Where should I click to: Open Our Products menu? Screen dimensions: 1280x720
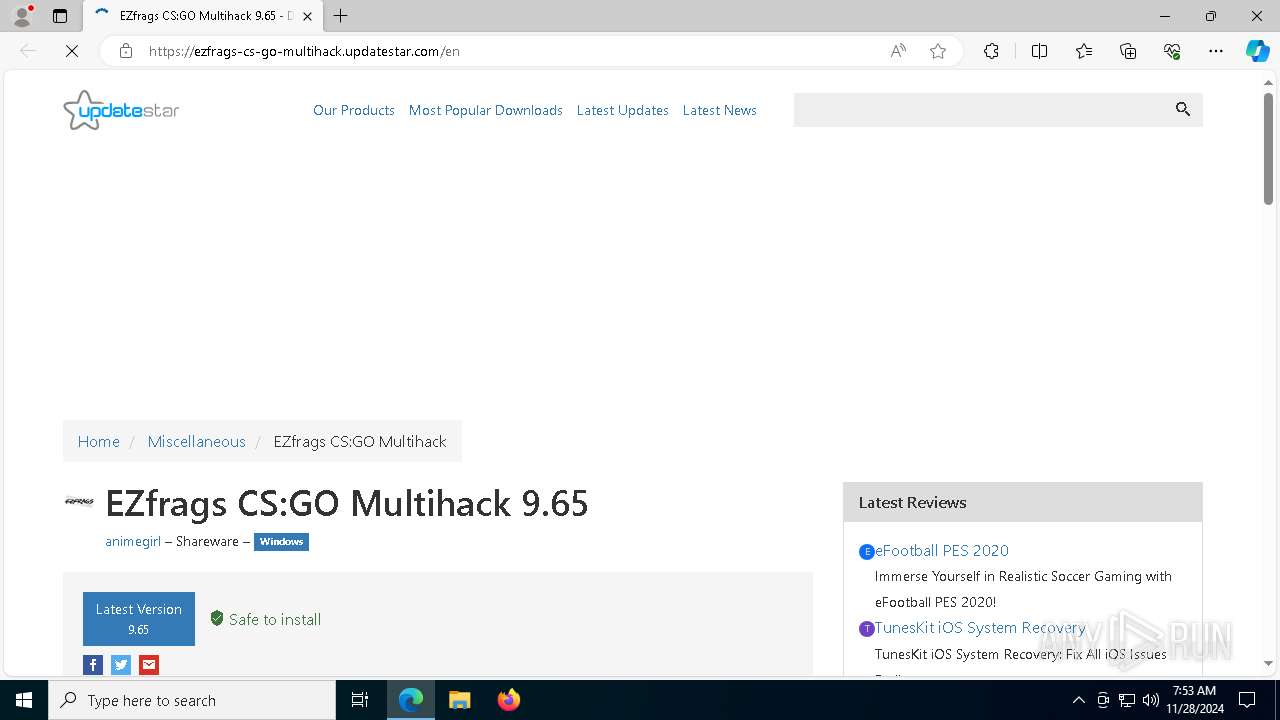coord(354,110)
